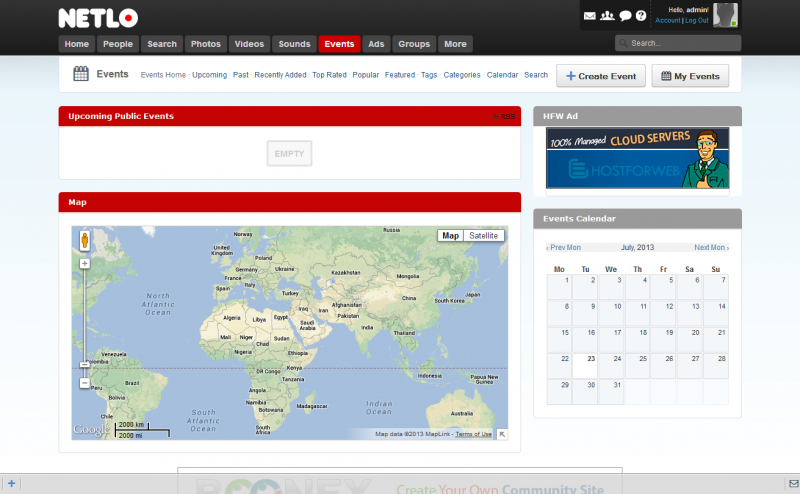Click the RSS feed icon
The image size is (800, 494).
pos(495,117)
